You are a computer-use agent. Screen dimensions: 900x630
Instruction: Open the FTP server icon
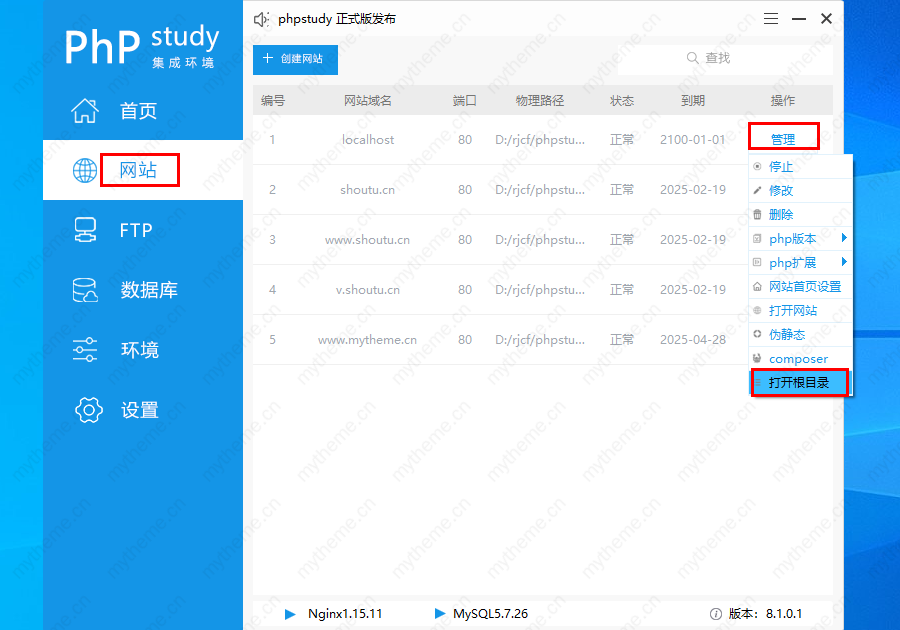pyautogui.click(x=85, y=230)
